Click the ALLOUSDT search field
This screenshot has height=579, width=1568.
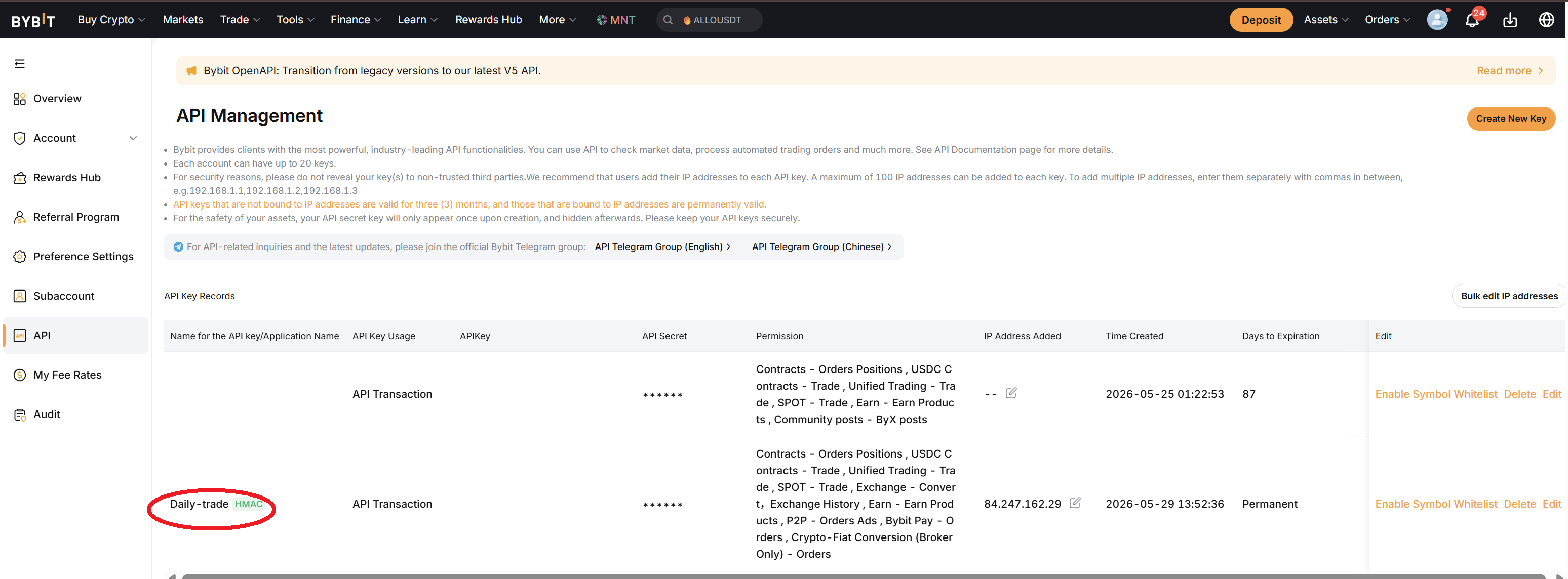[709, 20]
